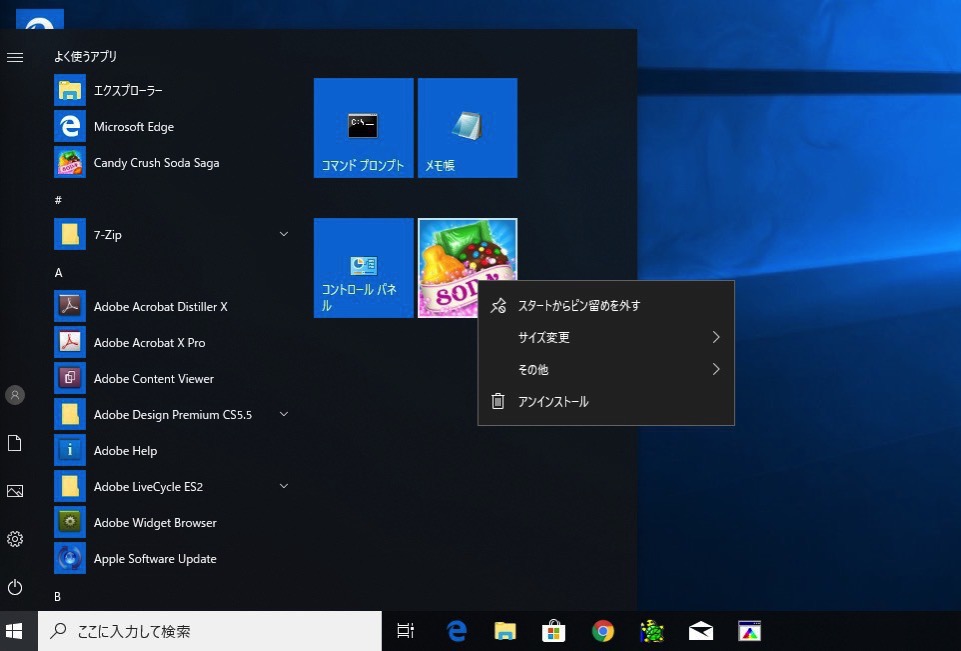961x651 pixels.
Task: Open Task View on the taskbar
Action: pyautogui.click(x=405, y=631)
